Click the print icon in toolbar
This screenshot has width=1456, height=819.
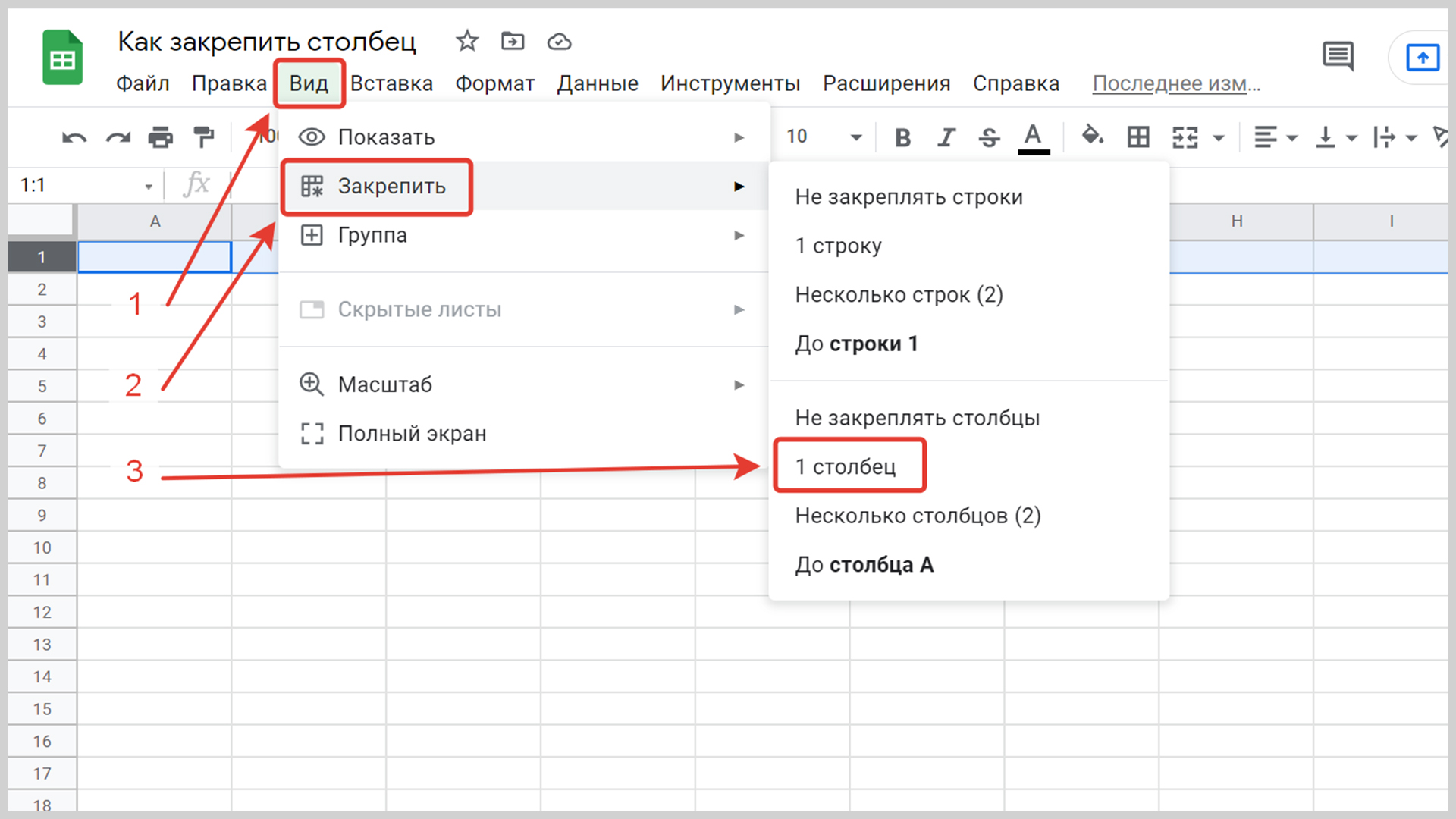[160, 137]
